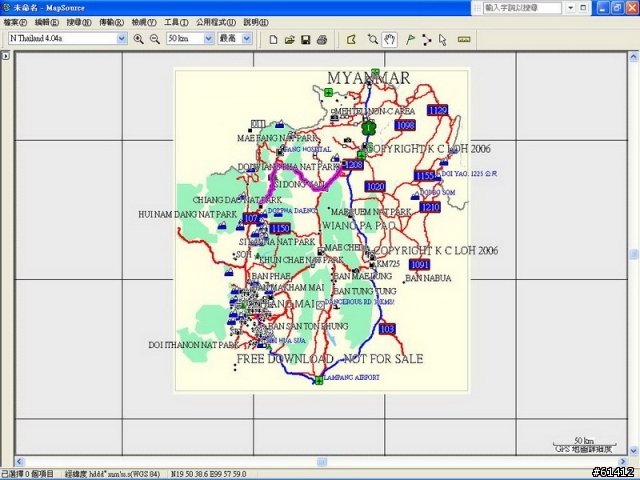This screenshot has height=480, width=640.
Task: Click the CHIANG DAO NAT PARK label
Action: click(x=237, y=200)
